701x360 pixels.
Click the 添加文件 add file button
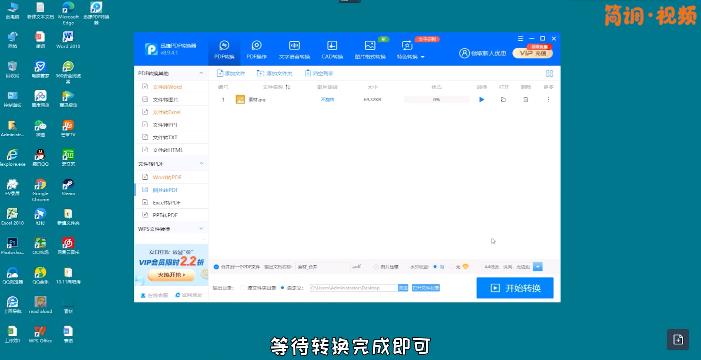click(x=231, y=73)
